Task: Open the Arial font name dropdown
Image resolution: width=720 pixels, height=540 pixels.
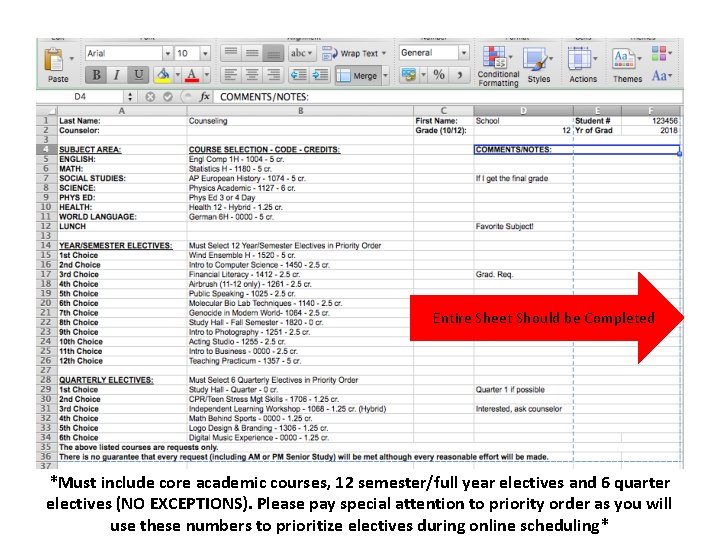Action: click(x=168, y=53)
